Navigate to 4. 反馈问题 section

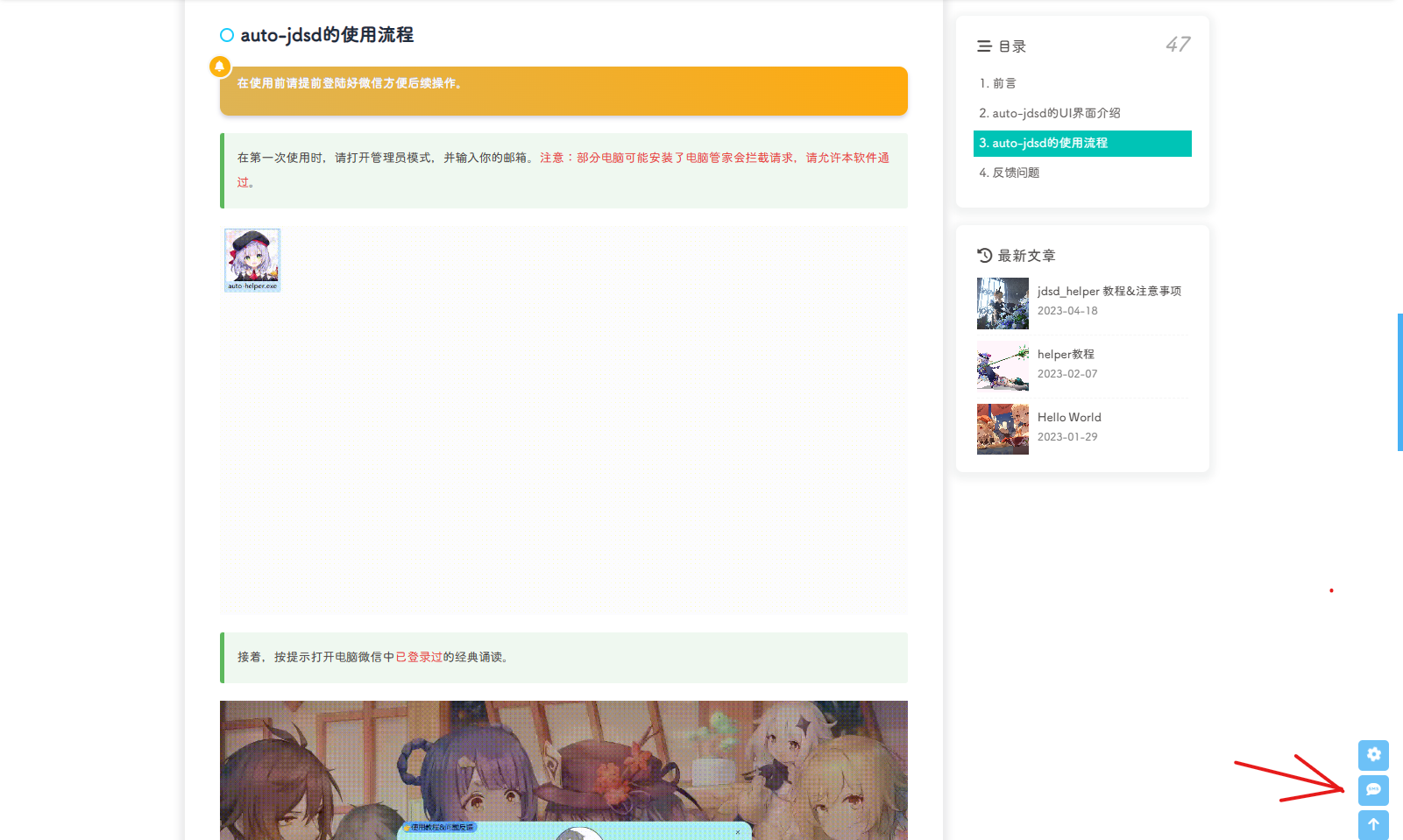1009,173
